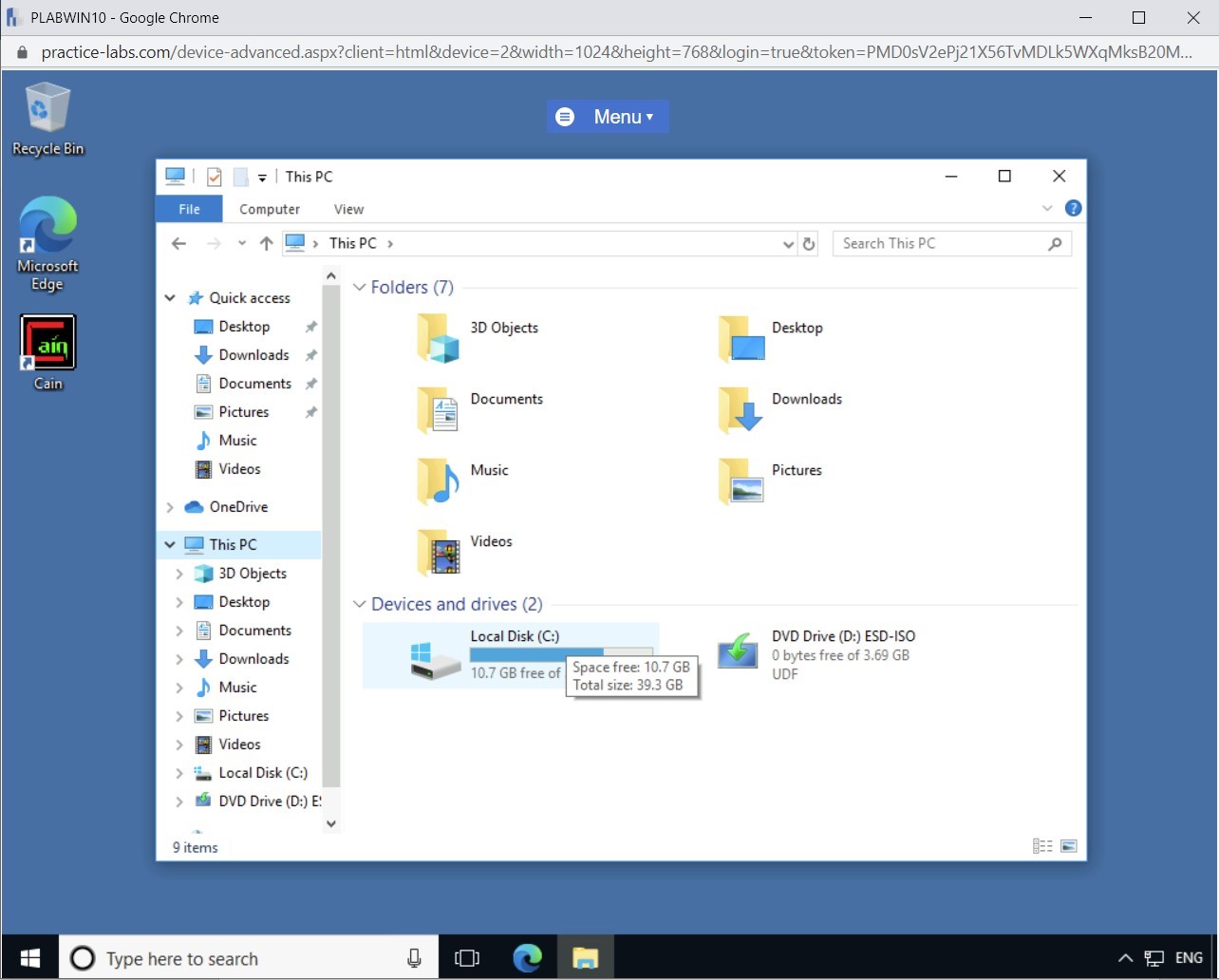Image resolution: width=1219 pixels, height=980 pixels.
Task: Go up one folder level with the Up arrow
Action: point(267,243)
